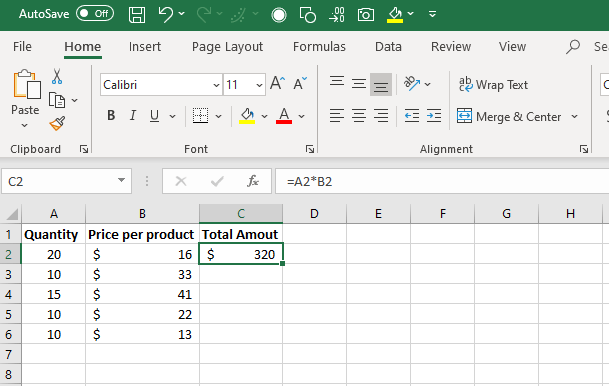This screenshot has height=386, width=609.
Task: Open Merge & Center dropdown arrow
Action: tap(574, 116)
